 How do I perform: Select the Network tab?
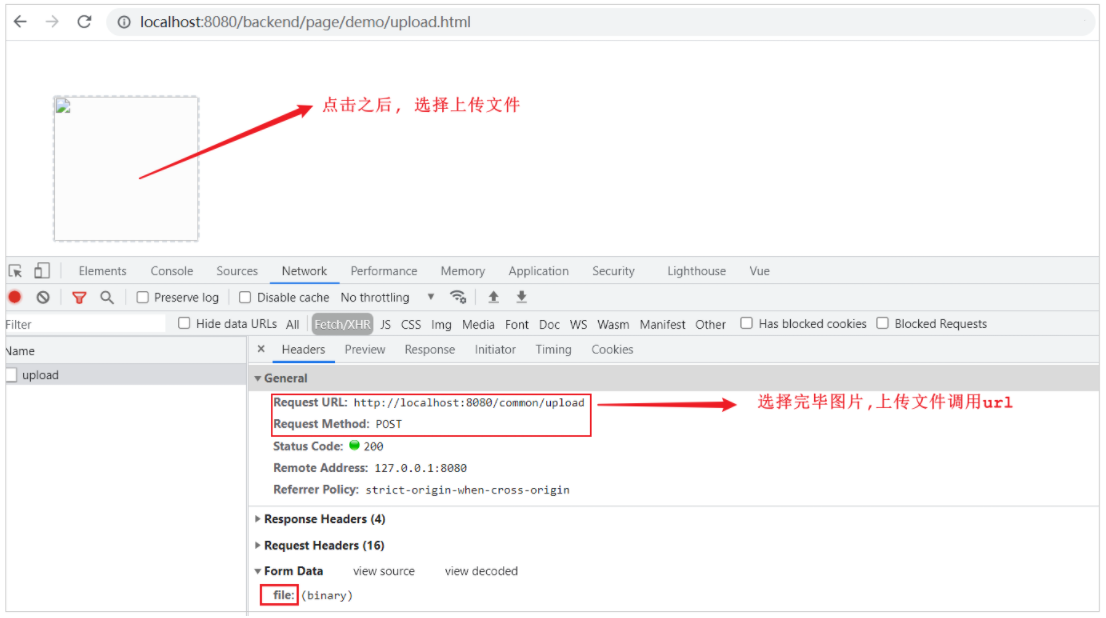pos(304,271)
